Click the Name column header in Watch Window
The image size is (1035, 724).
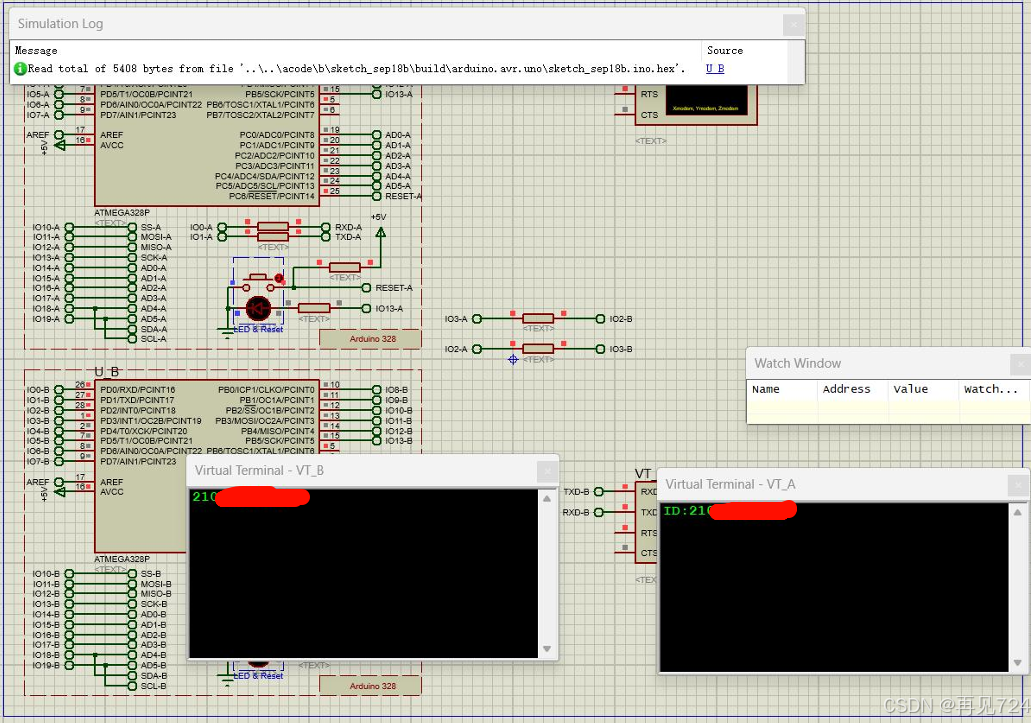(x=766, y=389)
